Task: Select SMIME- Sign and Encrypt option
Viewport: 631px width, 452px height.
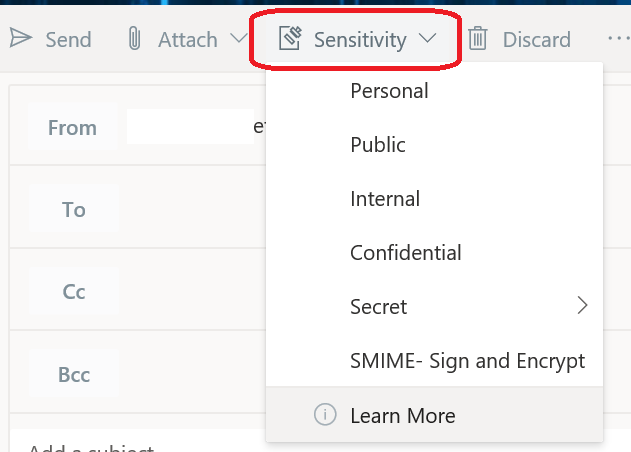Action: click(x=467, y=361)
